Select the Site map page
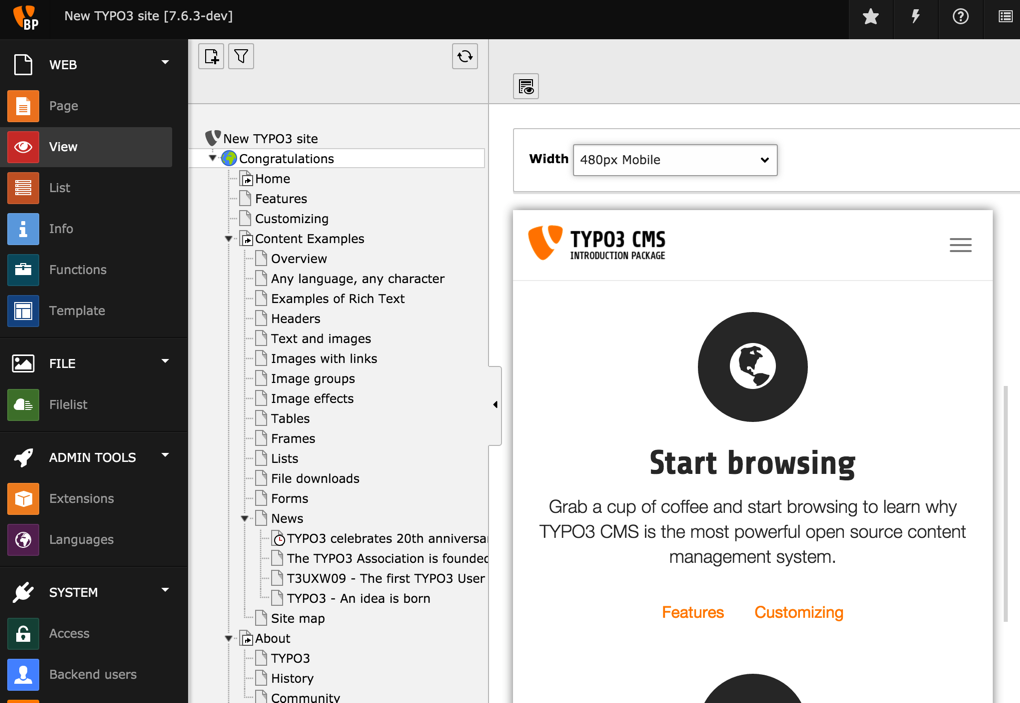 (298, 619)
